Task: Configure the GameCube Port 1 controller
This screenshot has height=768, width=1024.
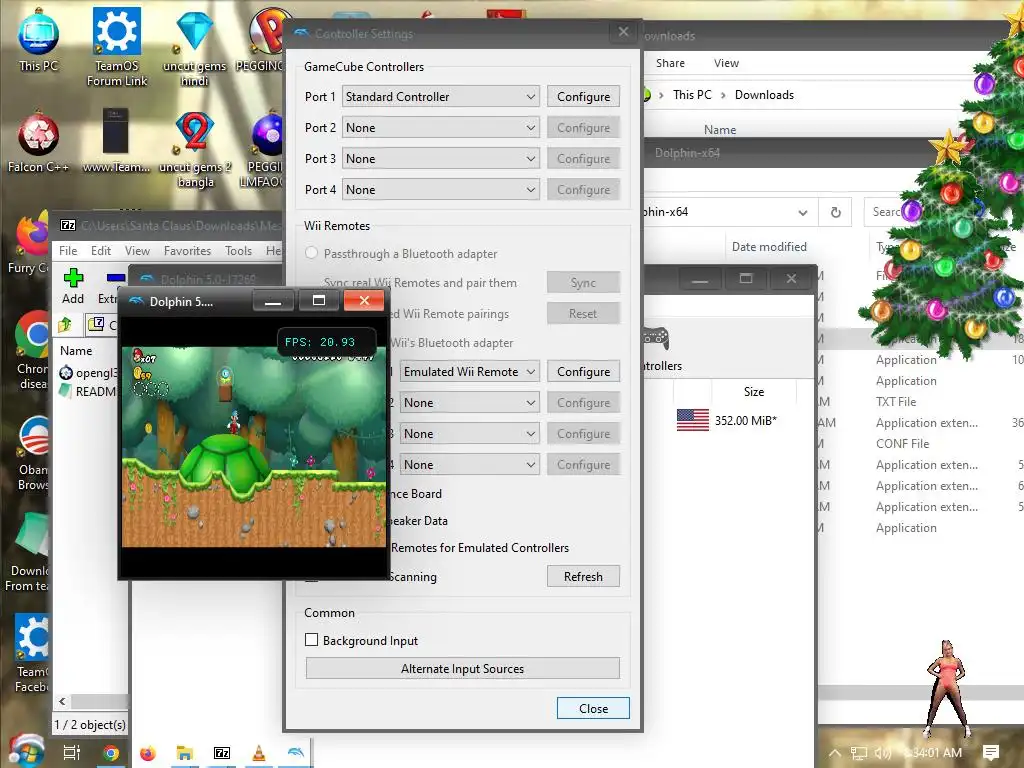Action: pos(583,97)
